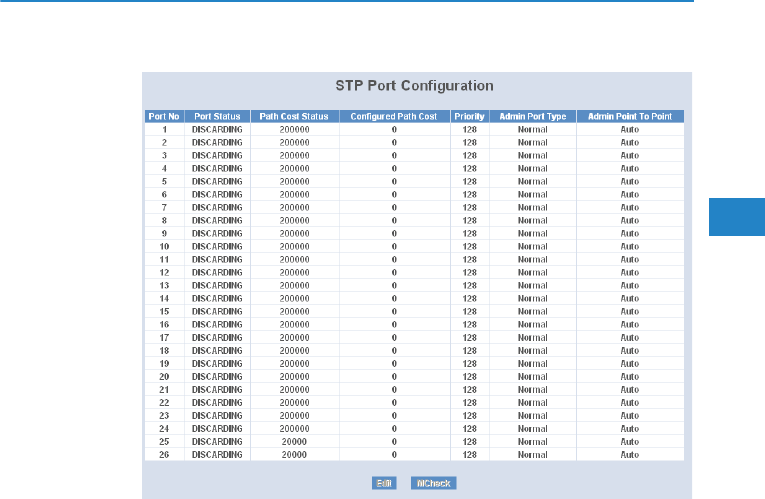The image size is (765, 499).
Task: Click Auto point-to-point for port 14
Action: click(x=630, y=299)
